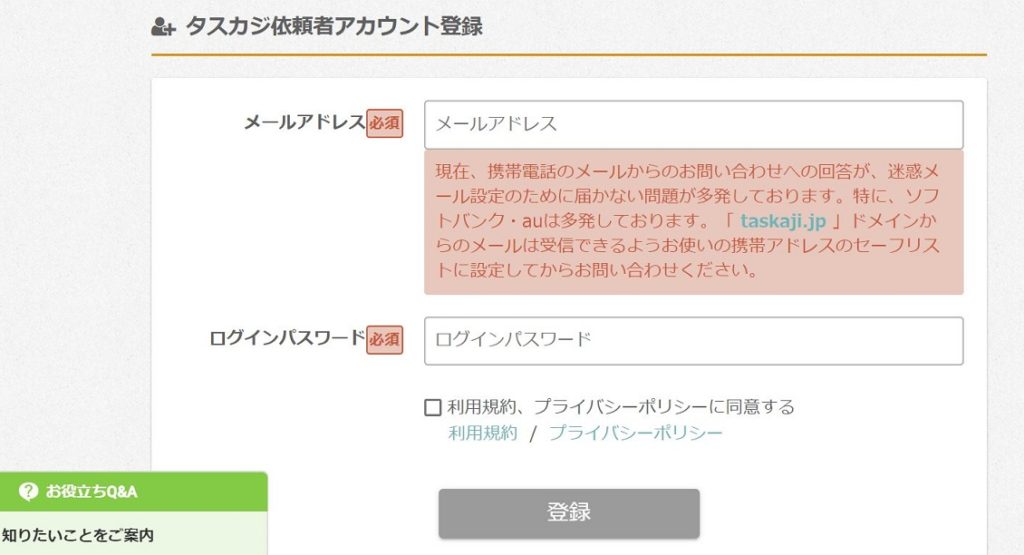This screenshot has width=1024, height=555.
Task: Click the タスカジ依頼者アカウント登録 heading text
Action: click(334, 26)
